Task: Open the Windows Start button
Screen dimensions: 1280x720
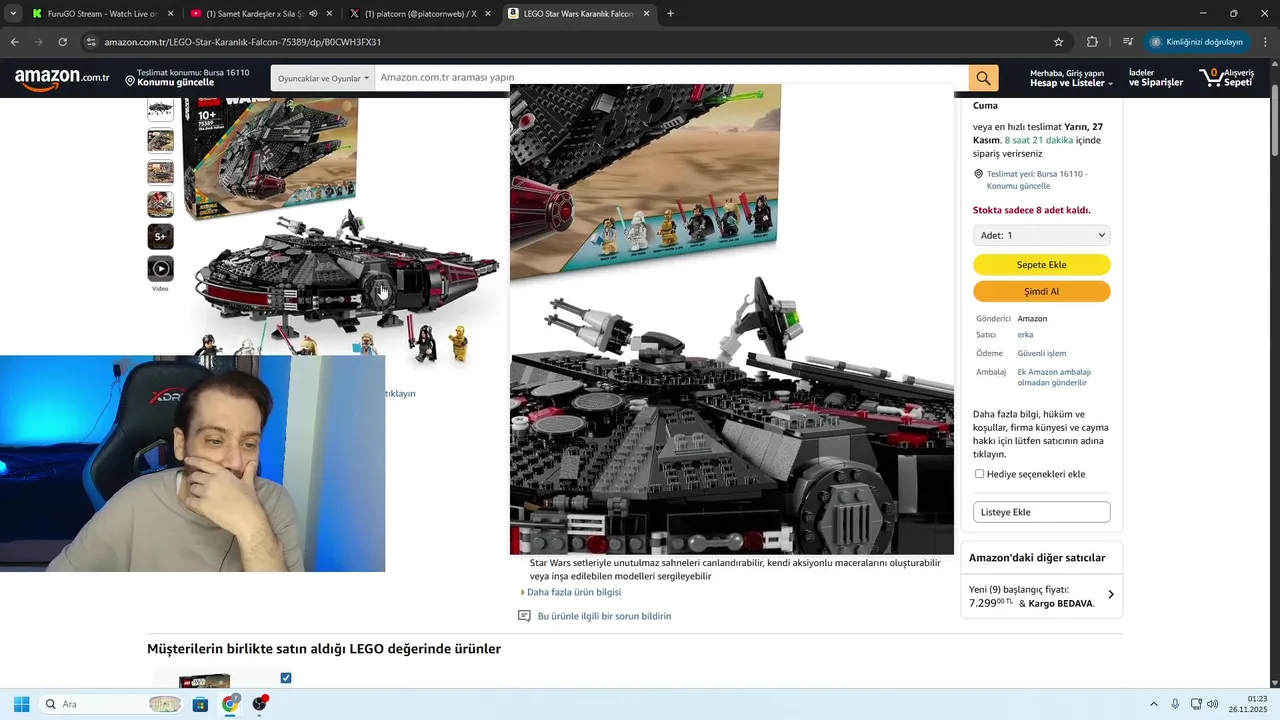Action: point(21,704)
